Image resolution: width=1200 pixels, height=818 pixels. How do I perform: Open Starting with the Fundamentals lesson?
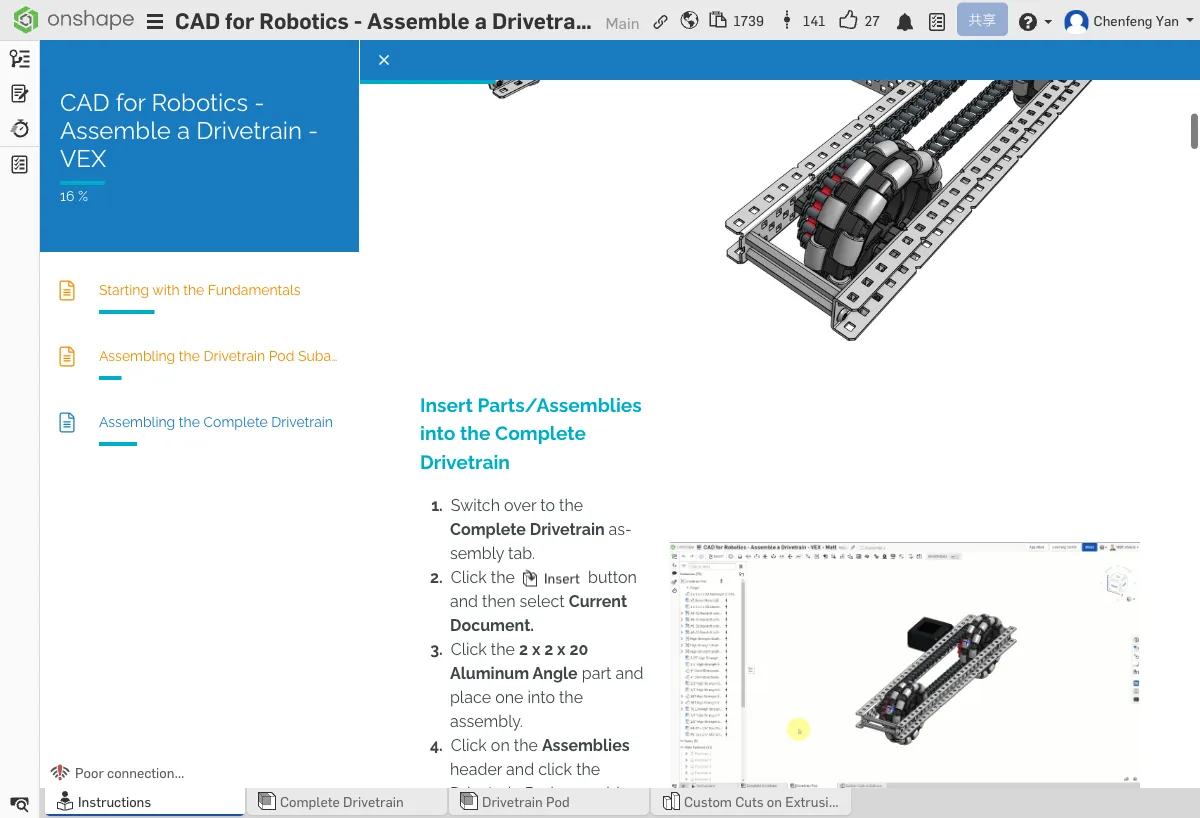pos(199,290)
